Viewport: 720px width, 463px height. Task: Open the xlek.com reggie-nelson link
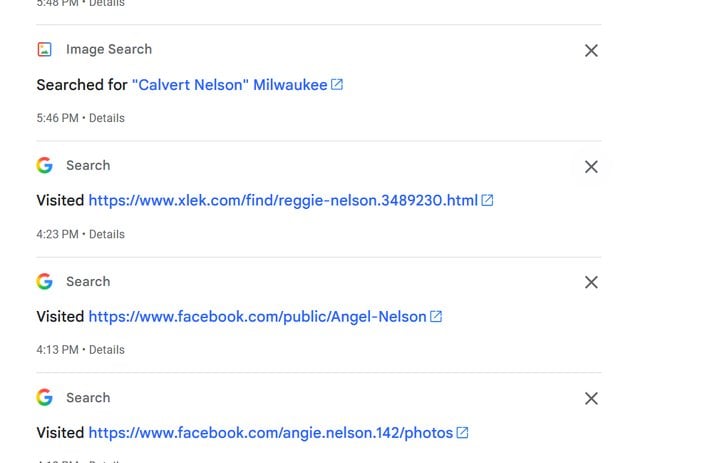[x=283, y=201]
